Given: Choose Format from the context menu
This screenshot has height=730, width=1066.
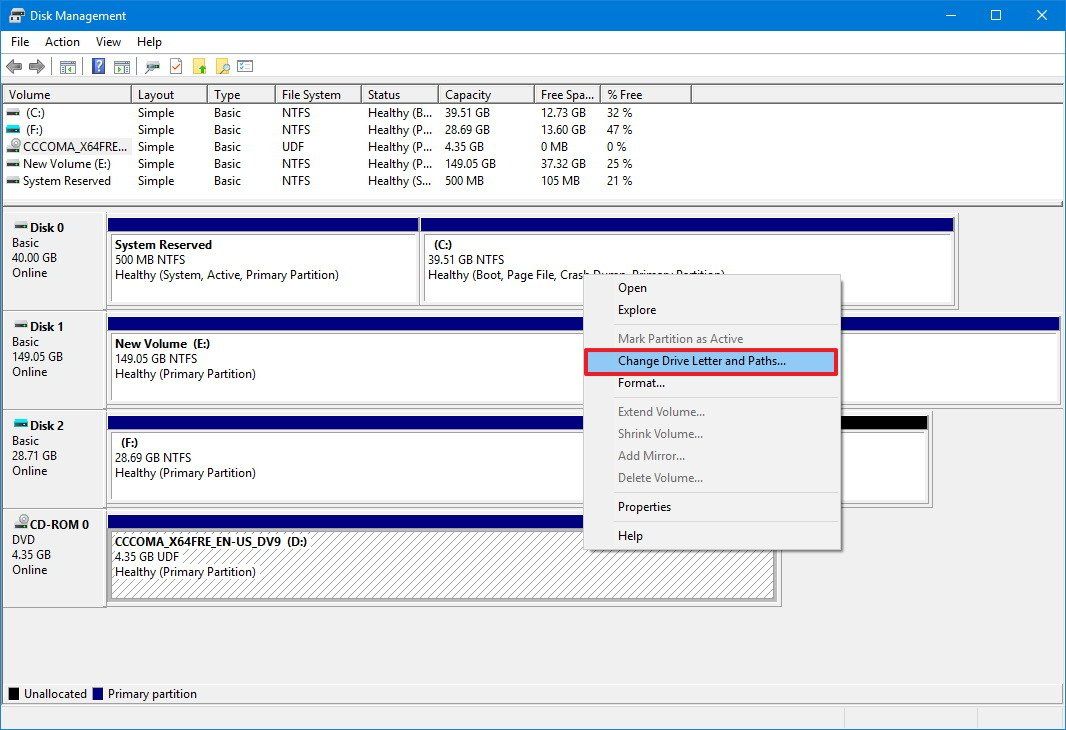Looking at the screenshot, I should click(641, 383).
